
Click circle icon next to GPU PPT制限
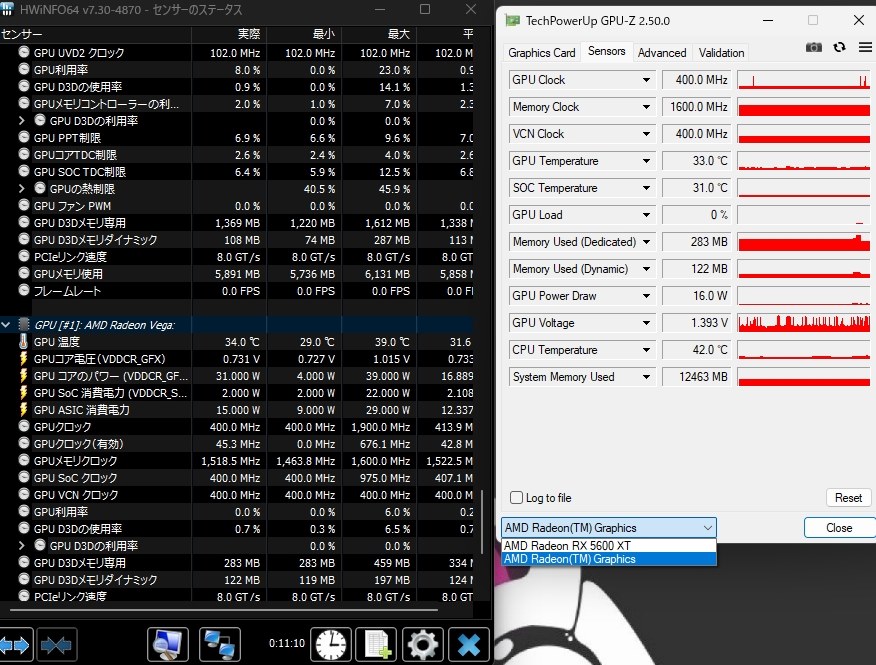pos(23,137)
